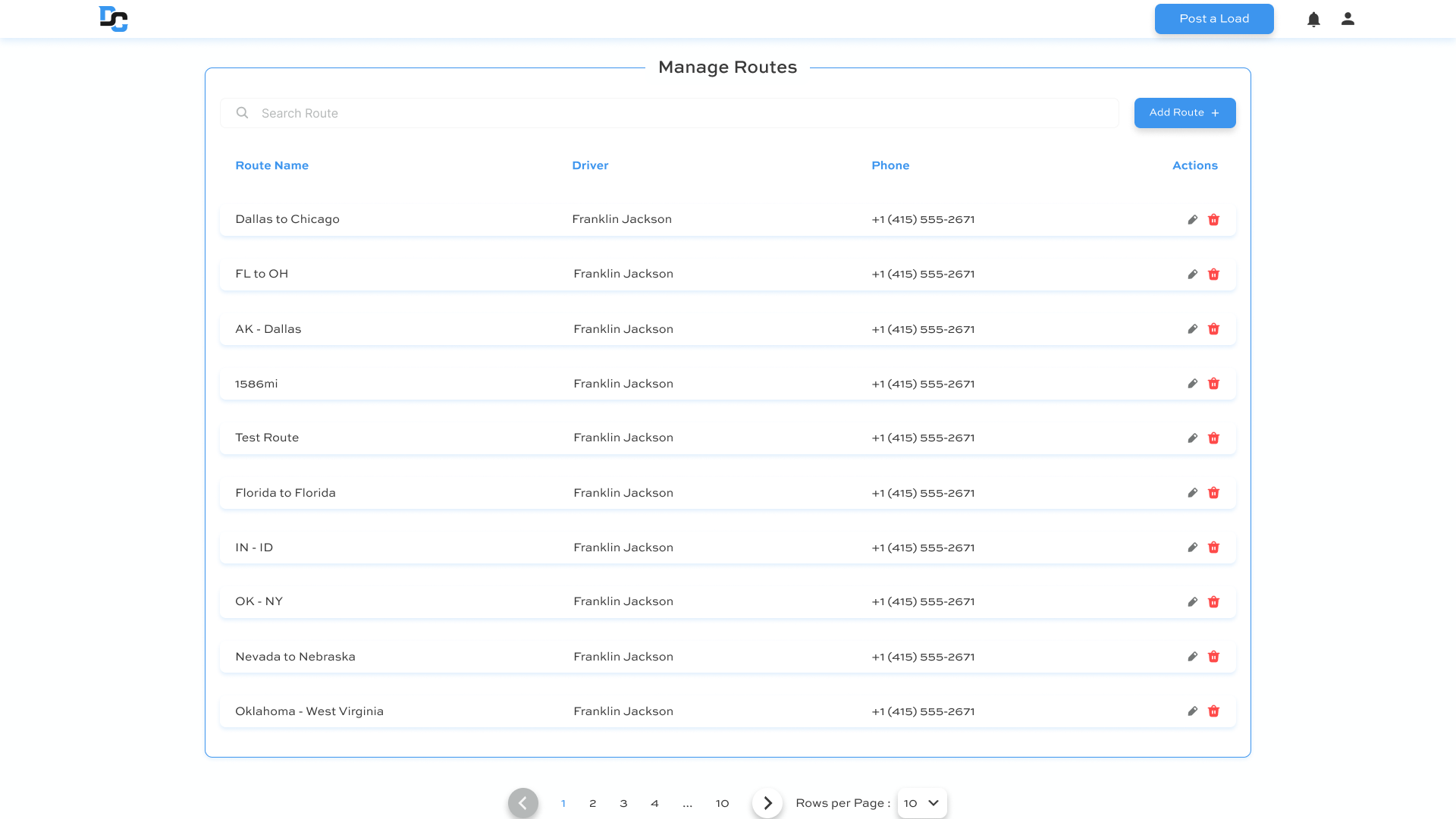The height and width of the screenshot is (819, 1456).
Task: Select the IN - ID route name
Action: click(254, 548)
